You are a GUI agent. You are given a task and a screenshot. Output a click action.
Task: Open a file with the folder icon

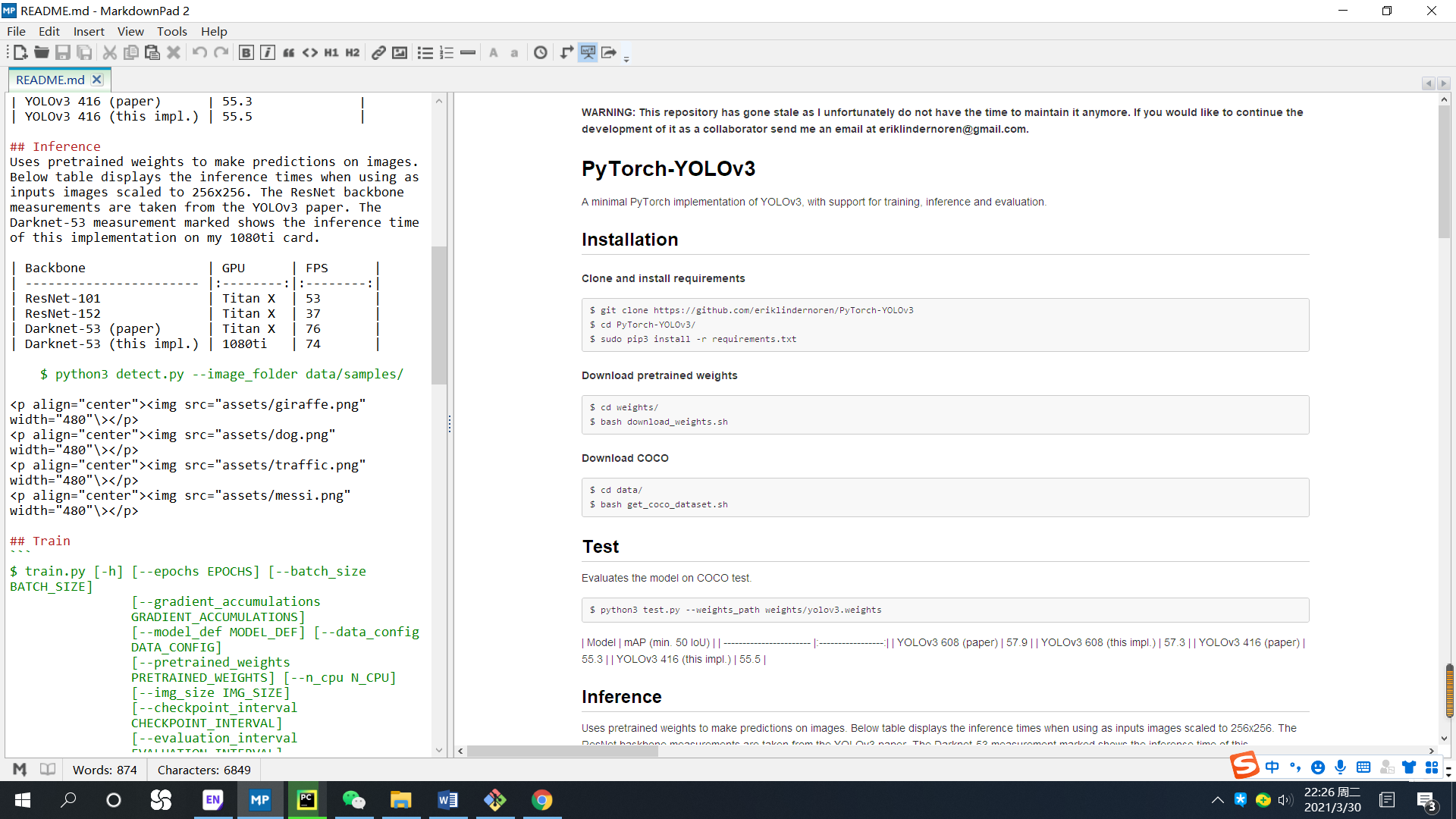pos(42,52)
